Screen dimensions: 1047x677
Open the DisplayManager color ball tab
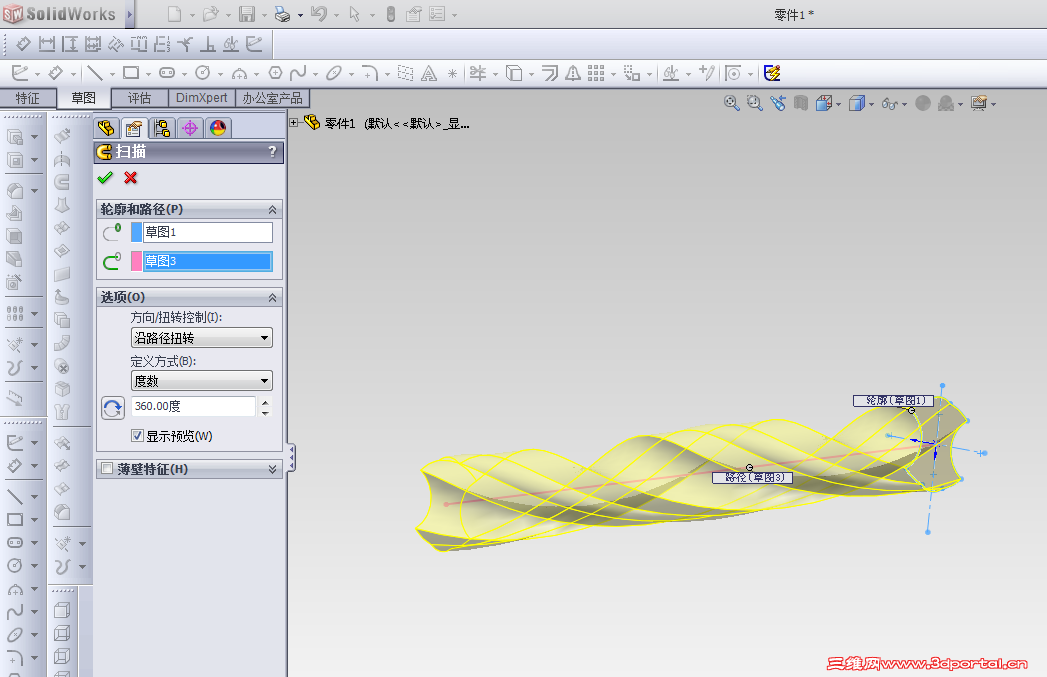218,128
